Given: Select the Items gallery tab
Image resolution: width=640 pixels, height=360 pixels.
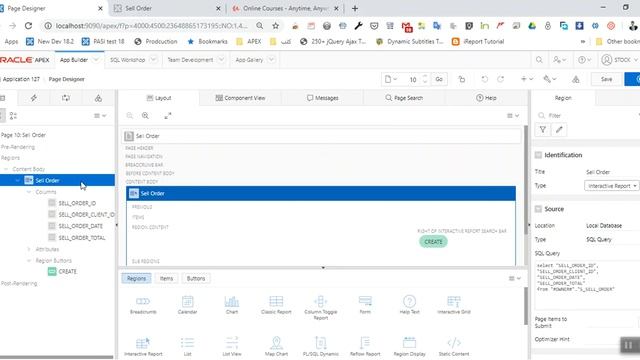Looking at the screenshot, I should click(166, 278).
